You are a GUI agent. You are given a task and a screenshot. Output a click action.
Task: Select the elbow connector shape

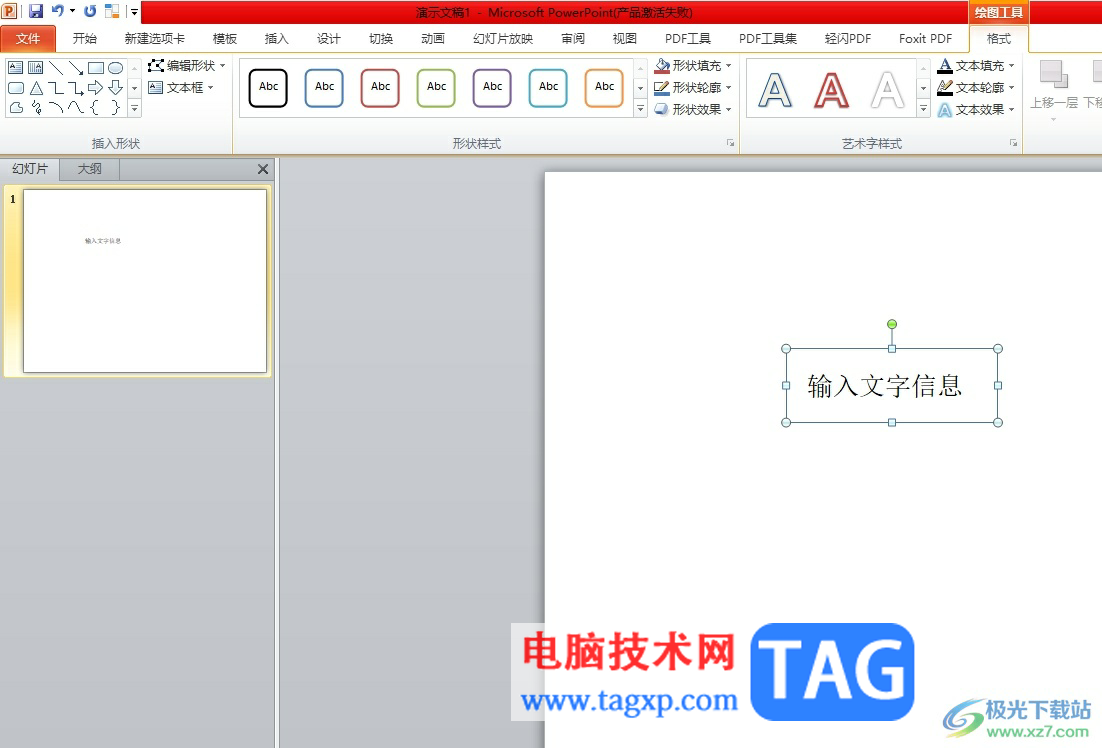click(56, 88)
